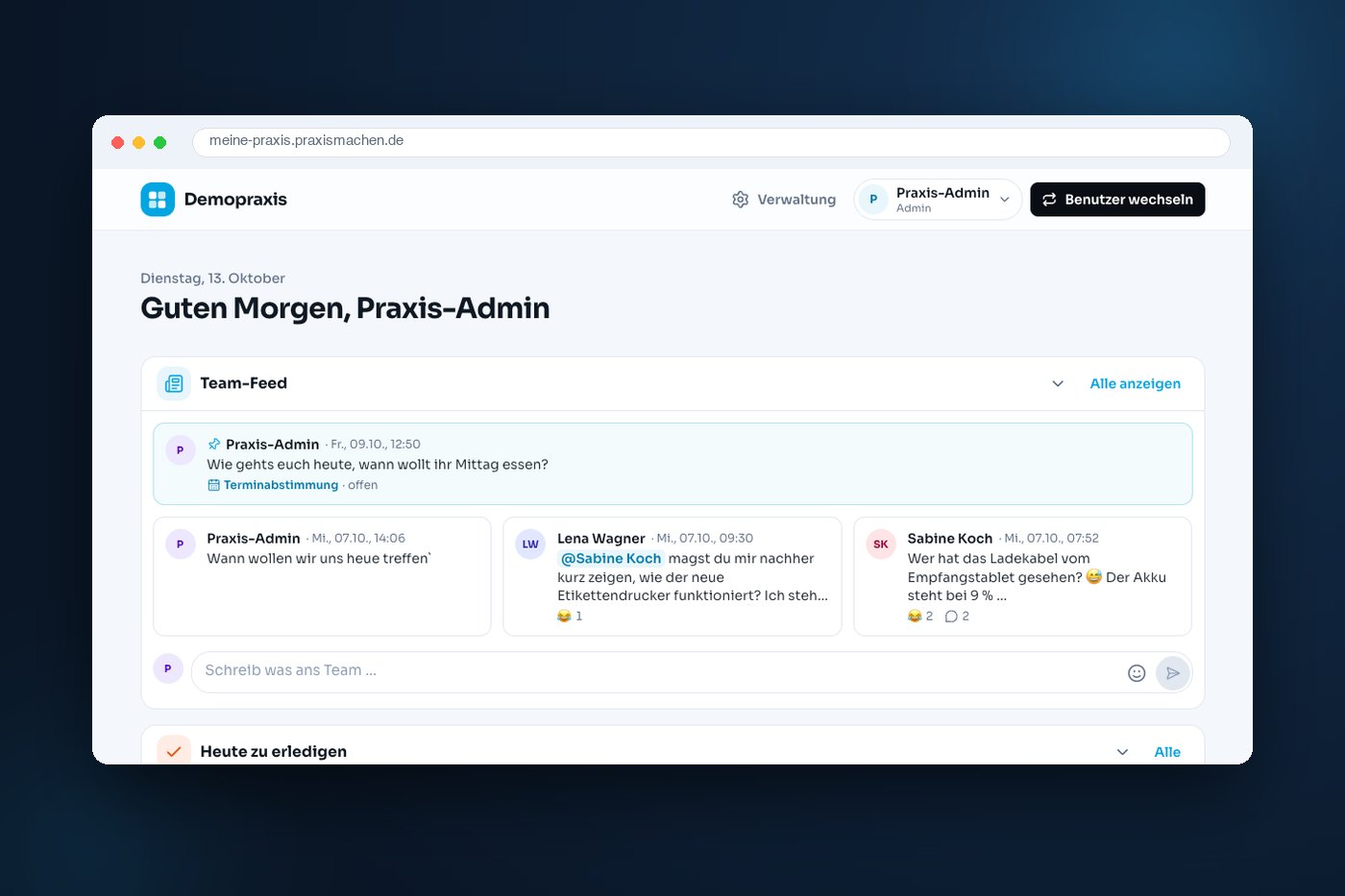Open Lena Wagner's Etikettendrucker post text
1345x896 pixels.
pos(693,577)
